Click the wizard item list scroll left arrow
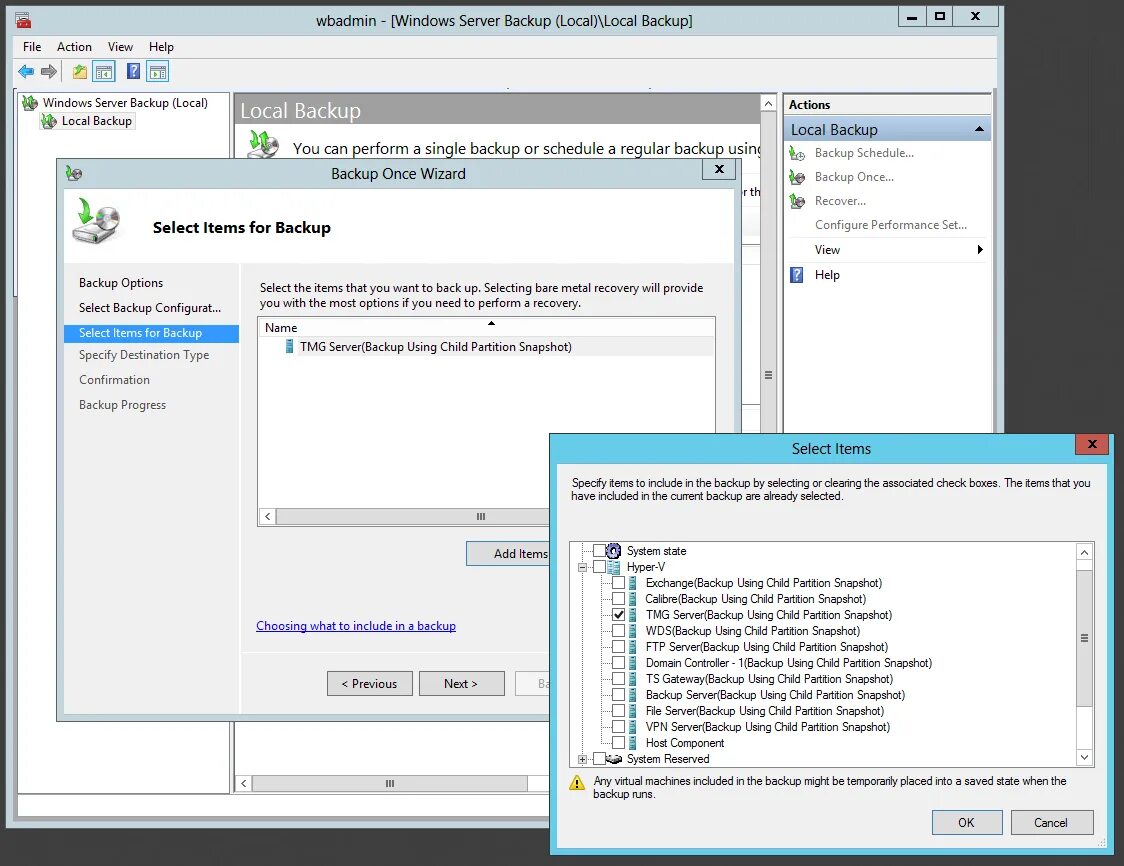Viewport: 1124px width, 866px height. (267, 516)
